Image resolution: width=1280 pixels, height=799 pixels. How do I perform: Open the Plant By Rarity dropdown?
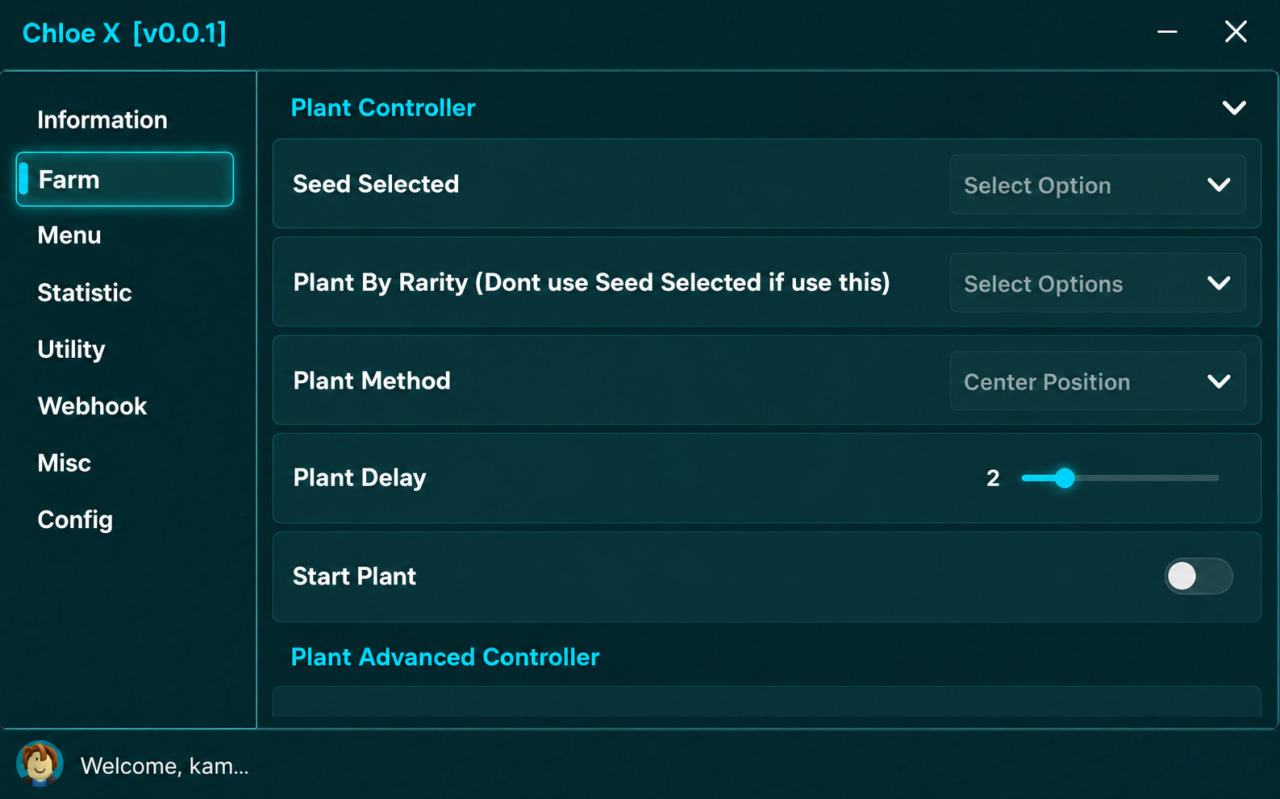pos(1097,283)
